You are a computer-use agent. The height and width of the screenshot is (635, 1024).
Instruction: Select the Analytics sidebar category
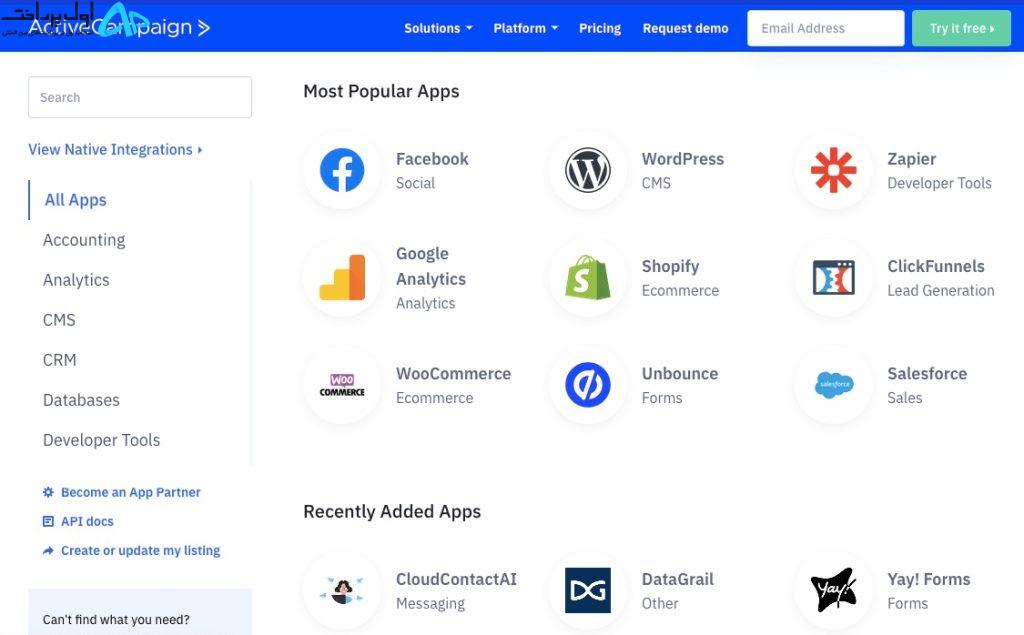pos(76,280)
